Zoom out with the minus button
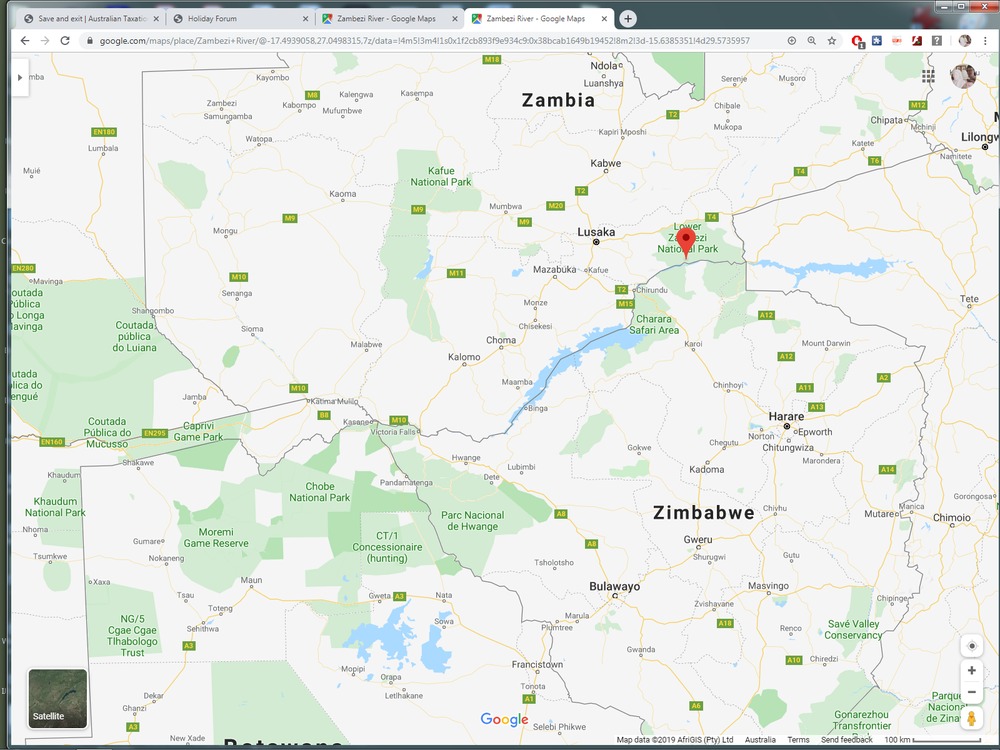 971,693
